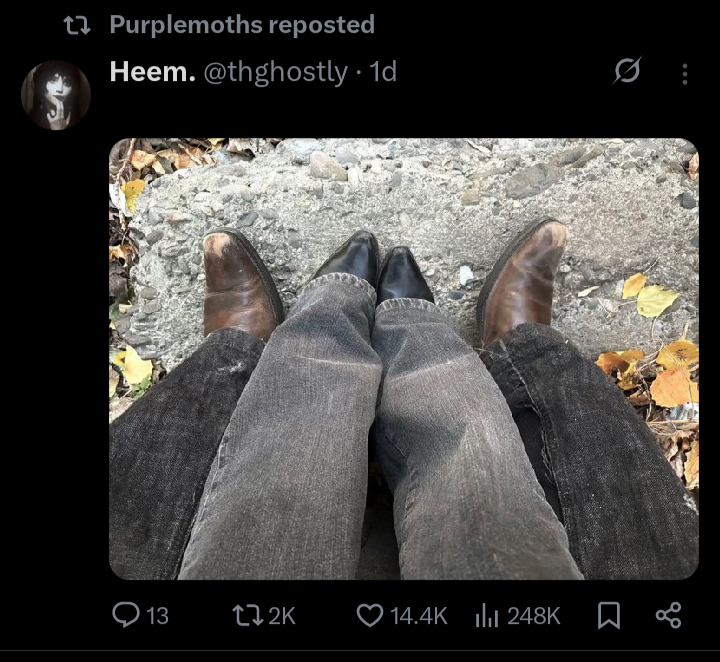Image resolution: width=720 pixels, height=662 pixels.
Task: Open the Grok slashed-circle icon
Action: click(627, 70)
